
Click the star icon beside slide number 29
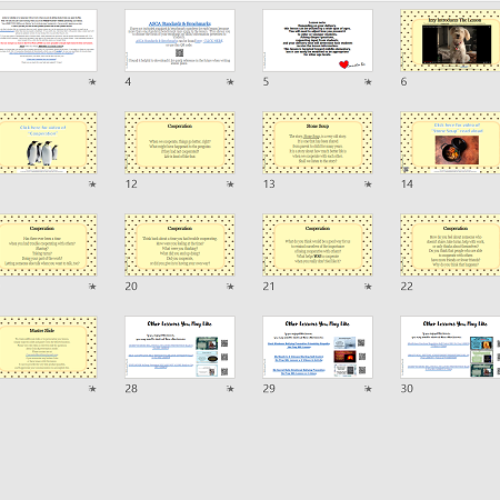pyautogui.click(x=368, y=389)
